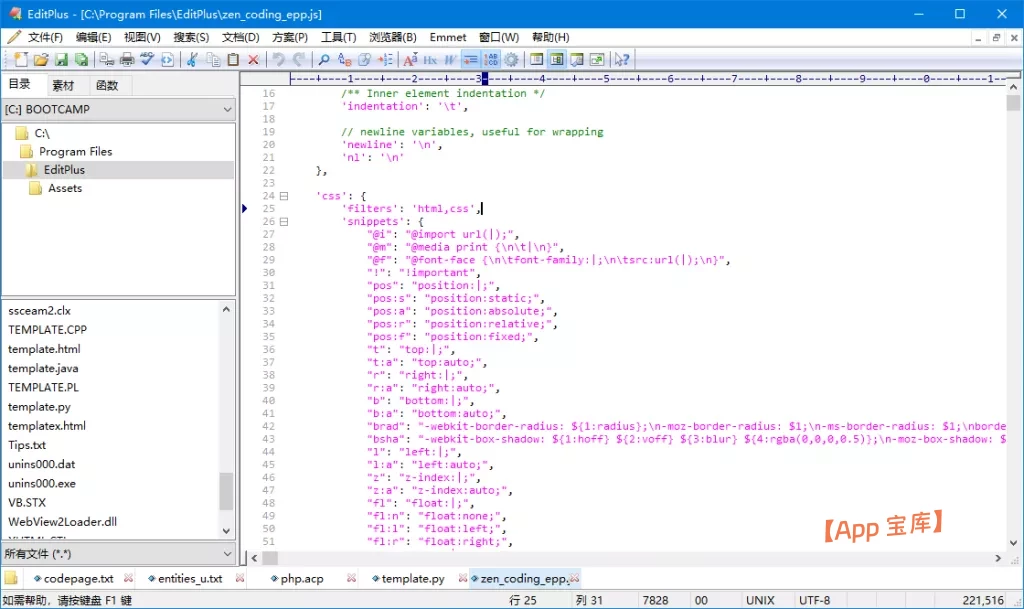Click the Find magnifier icon
Image resolution: width=1024 pixels, height=609 pixels.
(x=324, y=60)
